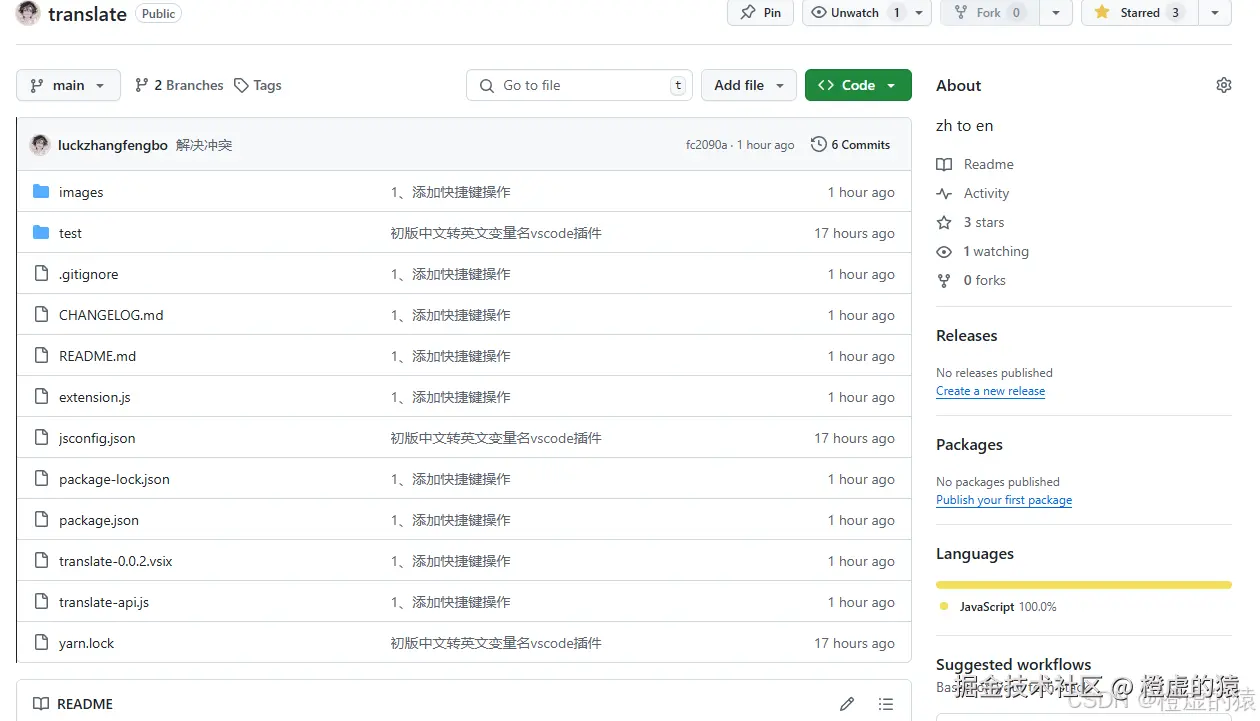
Task: Click the 解决冲突 commit message
Action: point(204,145)
